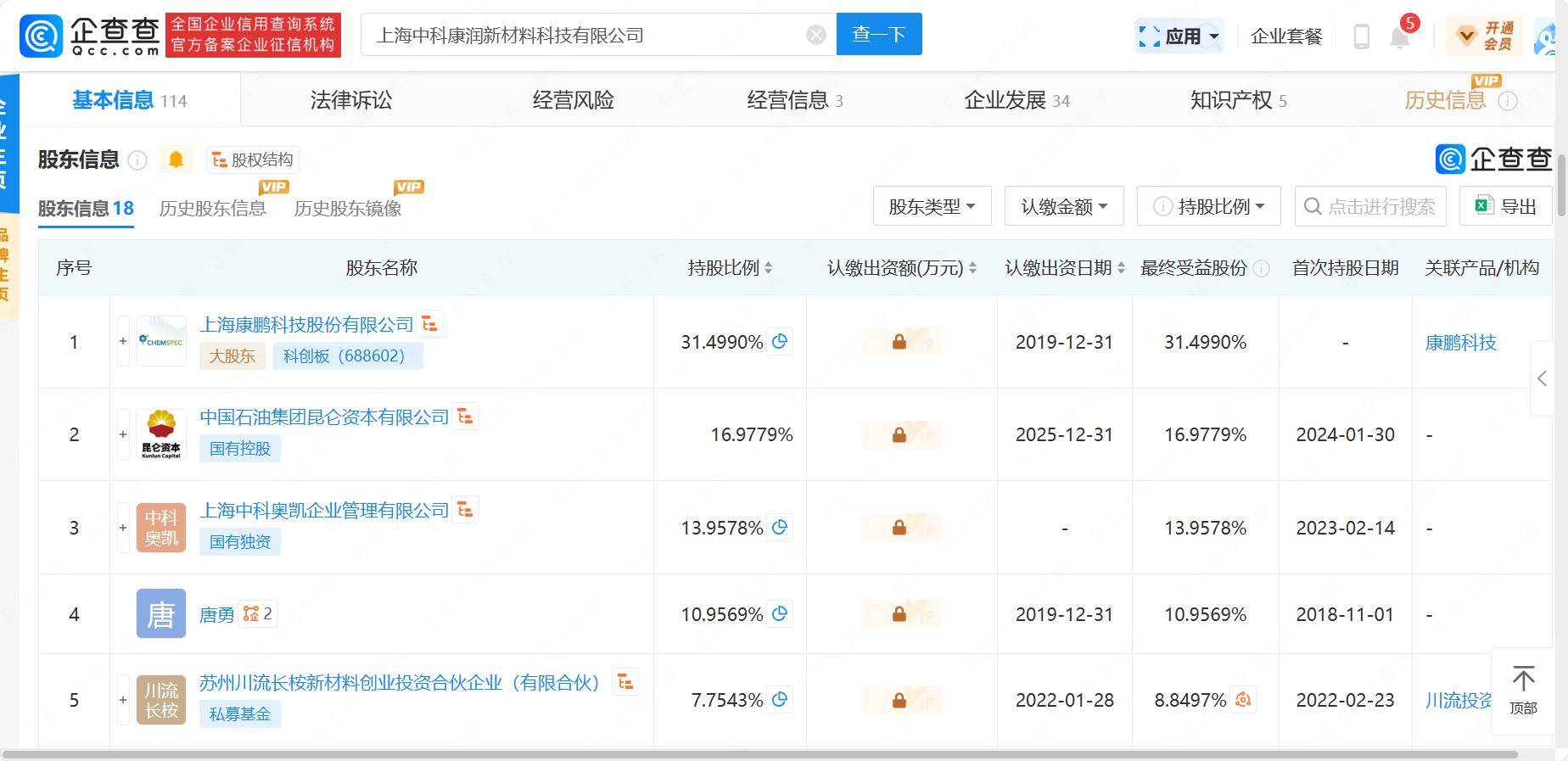
Task: Click equity chart icon beside 苏州川流长桉
Action: (x=625, y=681)
